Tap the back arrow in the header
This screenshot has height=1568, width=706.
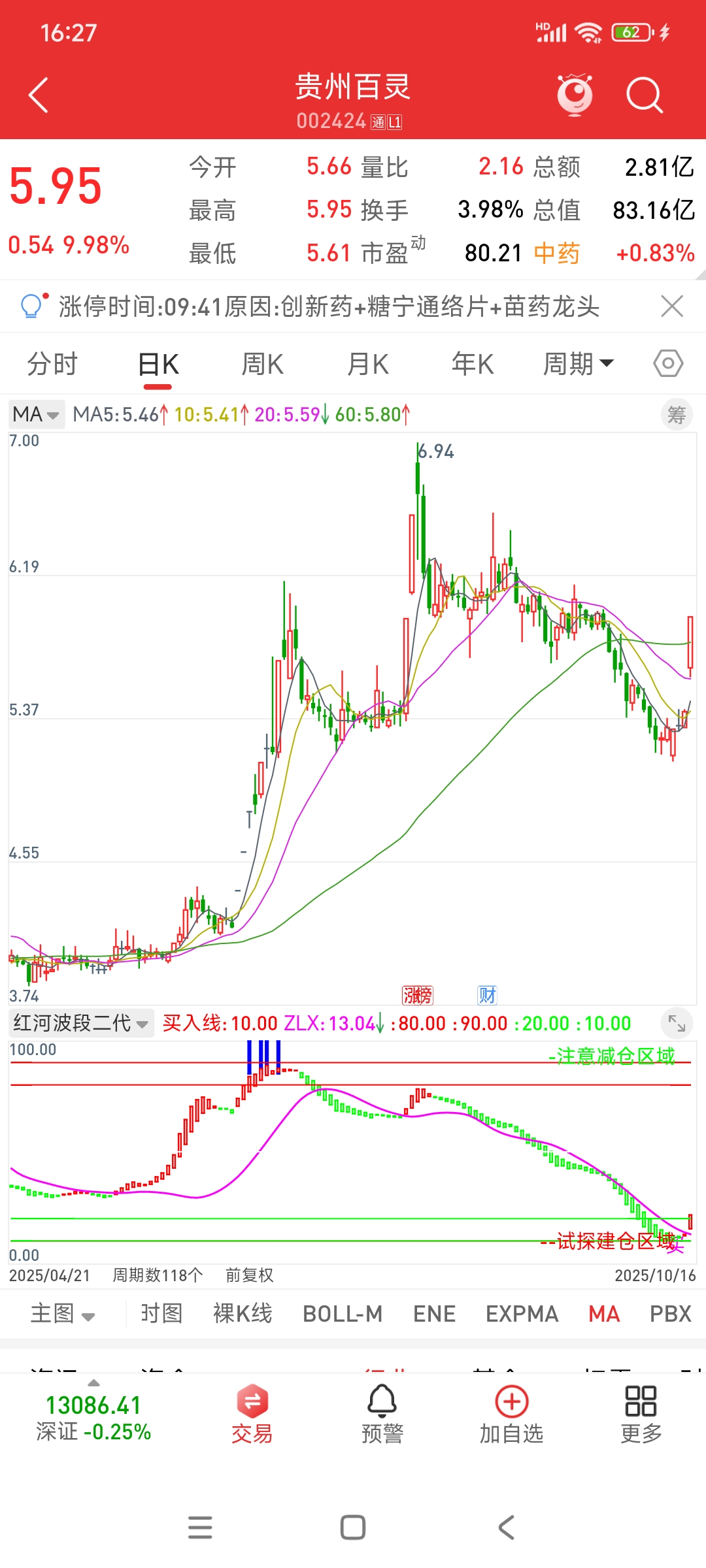[39, 95]
